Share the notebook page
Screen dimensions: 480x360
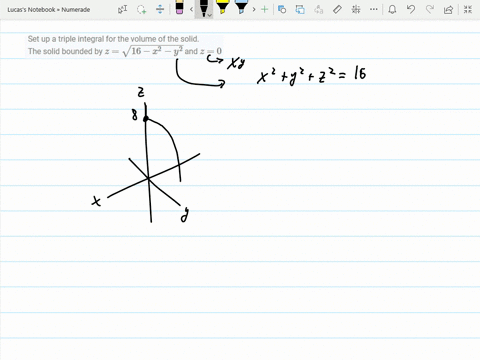click(448, 9)
